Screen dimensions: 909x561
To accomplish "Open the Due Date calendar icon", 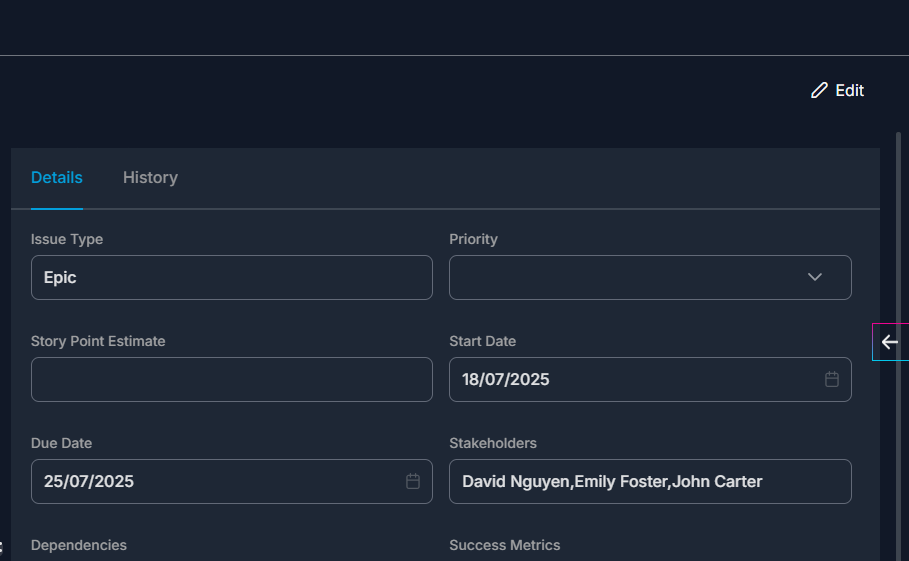I will tap(413, 482).
